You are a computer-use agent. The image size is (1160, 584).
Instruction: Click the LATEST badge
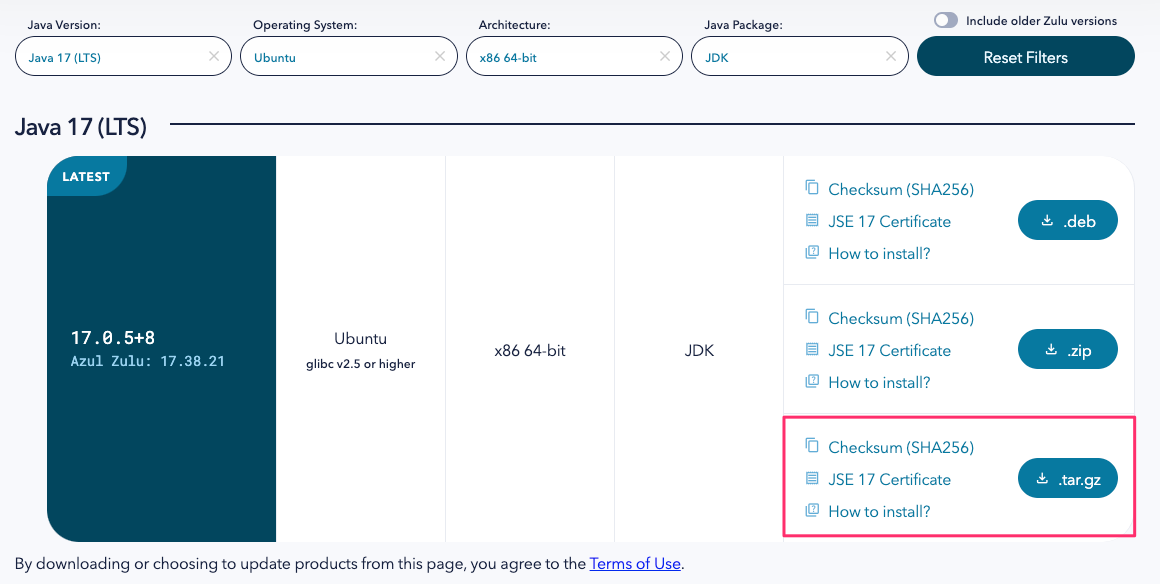pyautogui.click(x=86, y=176)
